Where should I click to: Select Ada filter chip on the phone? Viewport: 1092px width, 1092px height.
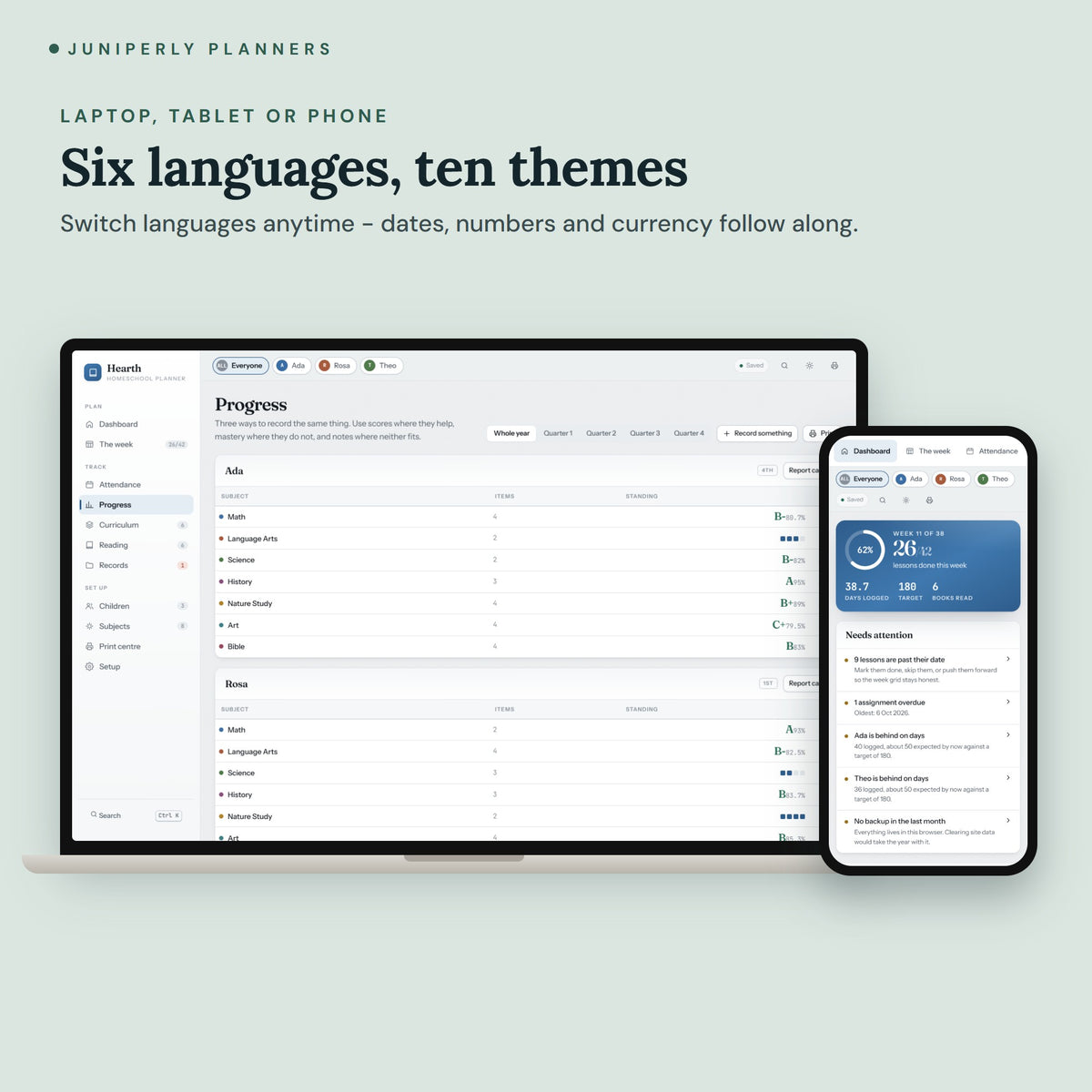[910, 479]
